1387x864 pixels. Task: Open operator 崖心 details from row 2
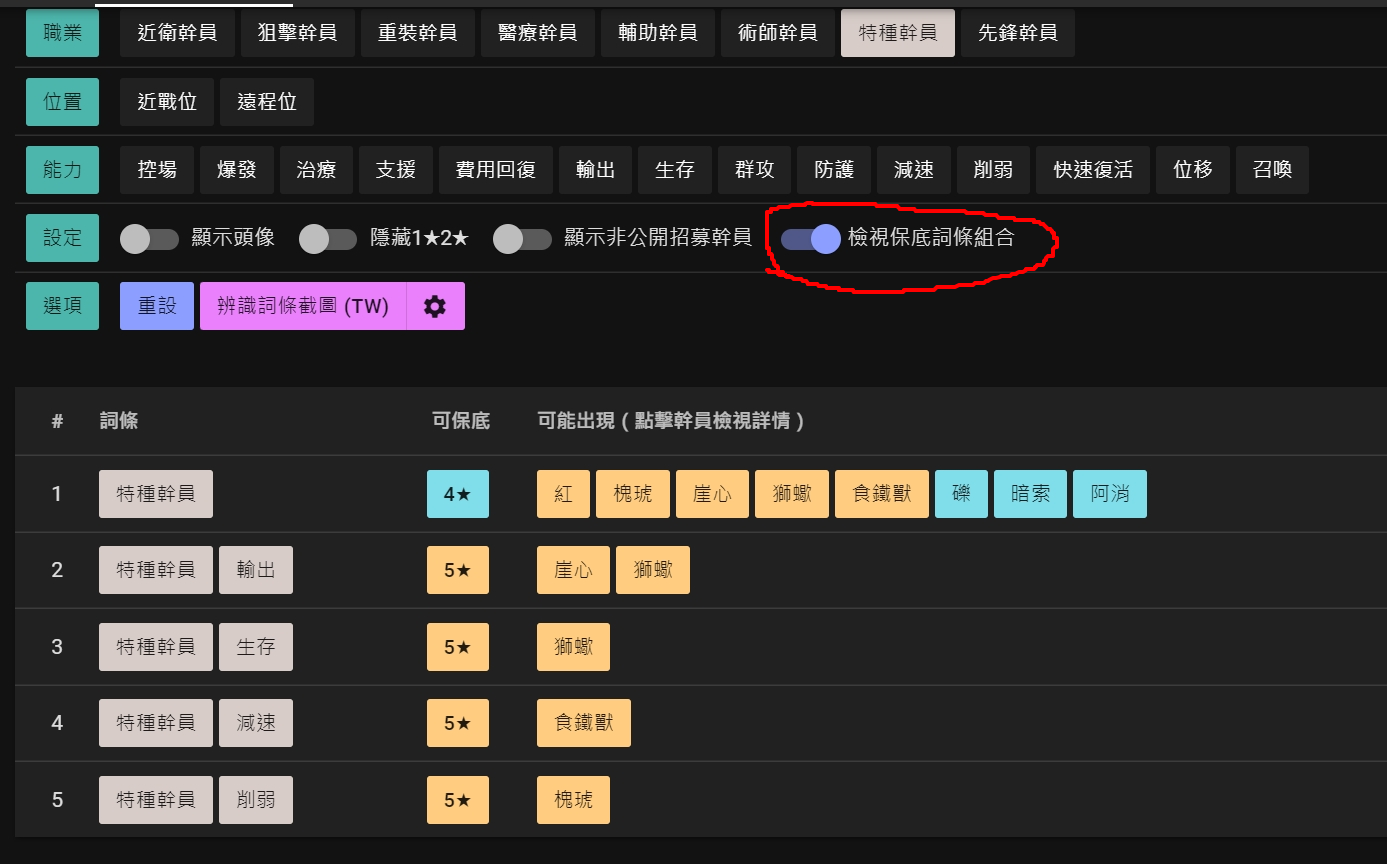click(573, 569)
